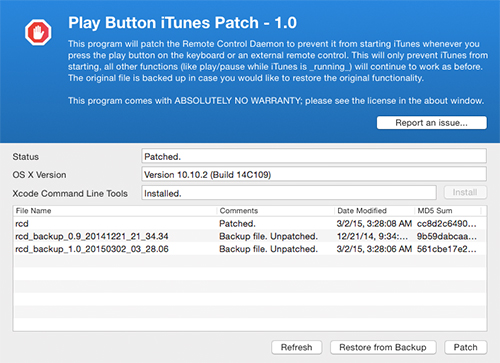This screenshot has width=500, height=363.
Task: Restore from Backup button click
Action: (383, 347)
